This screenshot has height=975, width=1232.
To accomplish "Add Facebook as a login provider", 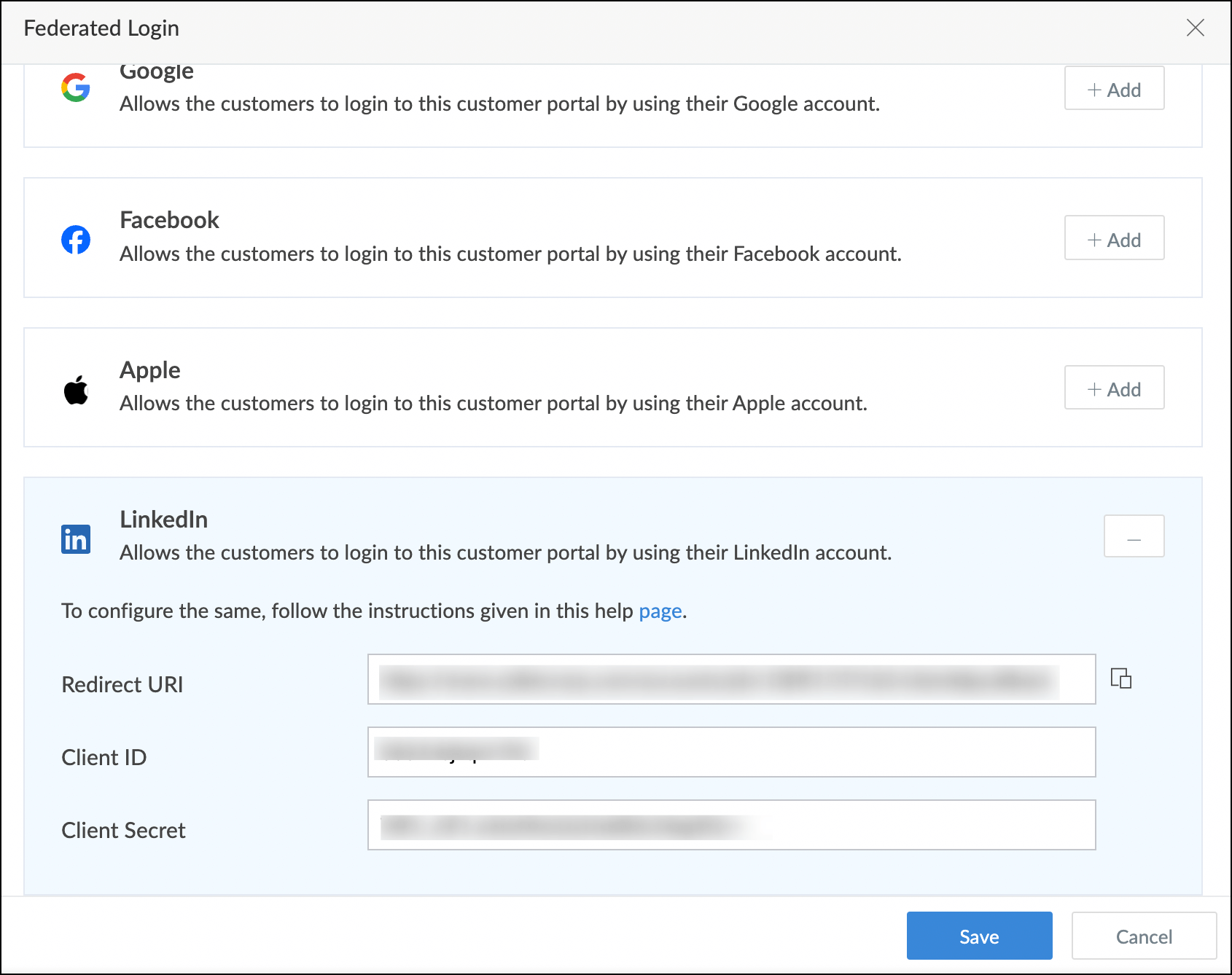I will 1114,239.
